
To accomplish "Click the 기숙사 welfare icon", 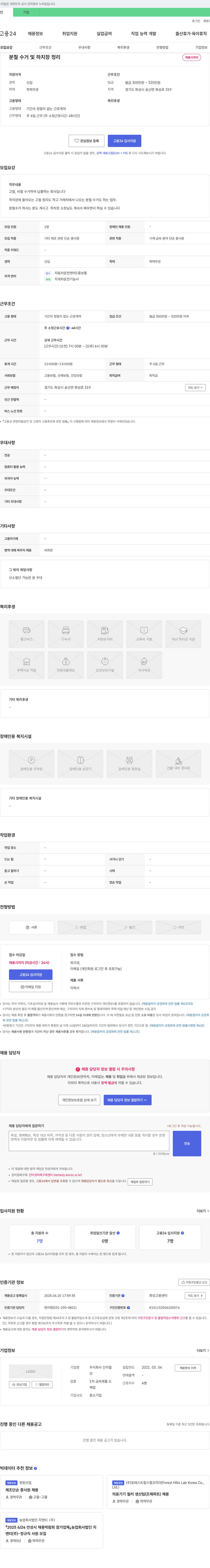I will pyautogui.click(x=66, y=634).
